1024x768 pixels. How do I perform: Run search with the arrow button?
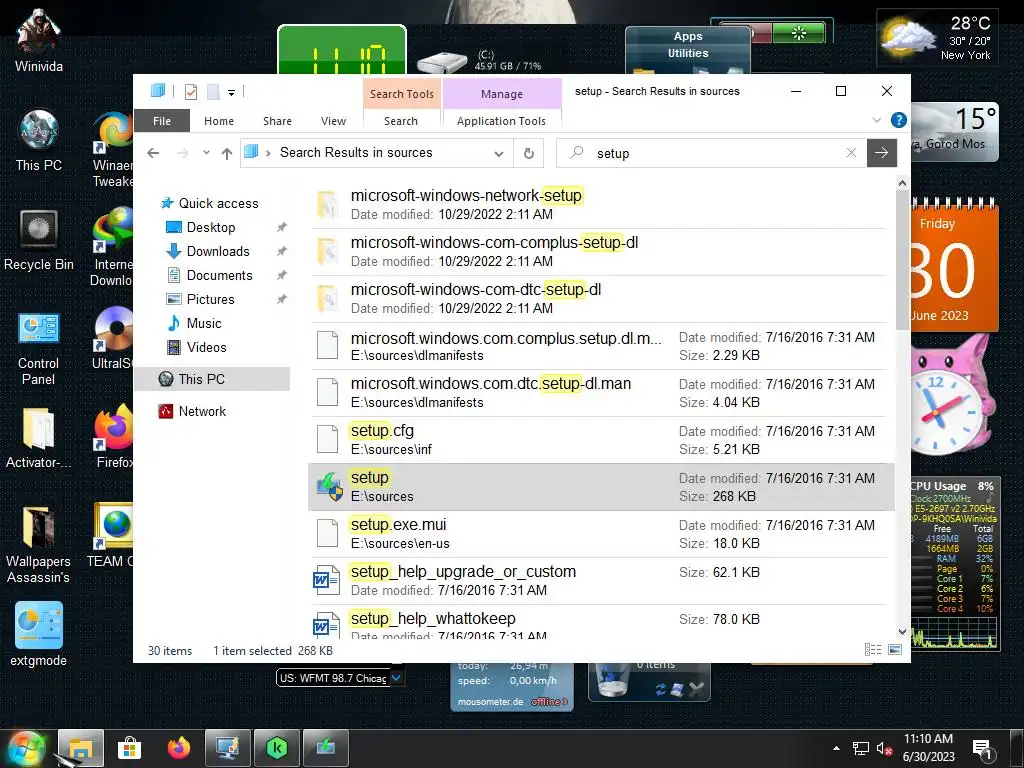882,153
